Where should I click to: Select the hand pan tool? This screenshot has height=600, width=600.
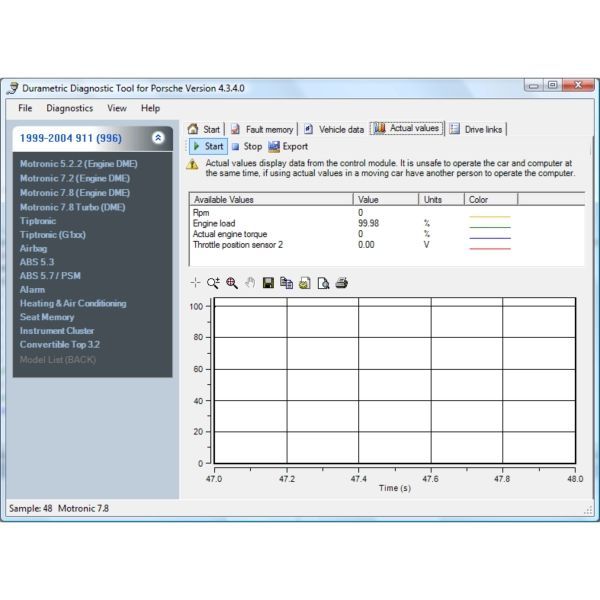250,283
